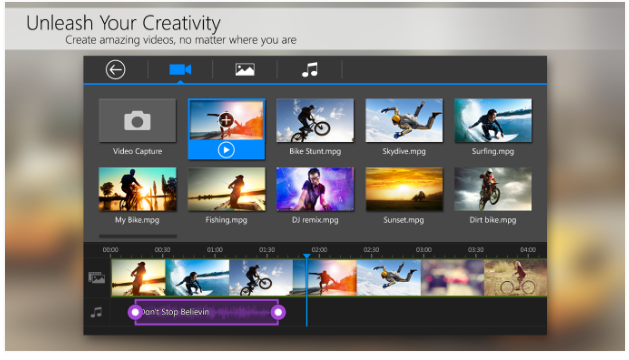The height and width of the screenshot is (360, 629).
Task: Click the 01:00 mark on timeline ruler
Action: pyautogui.click(x=215, y=250)
